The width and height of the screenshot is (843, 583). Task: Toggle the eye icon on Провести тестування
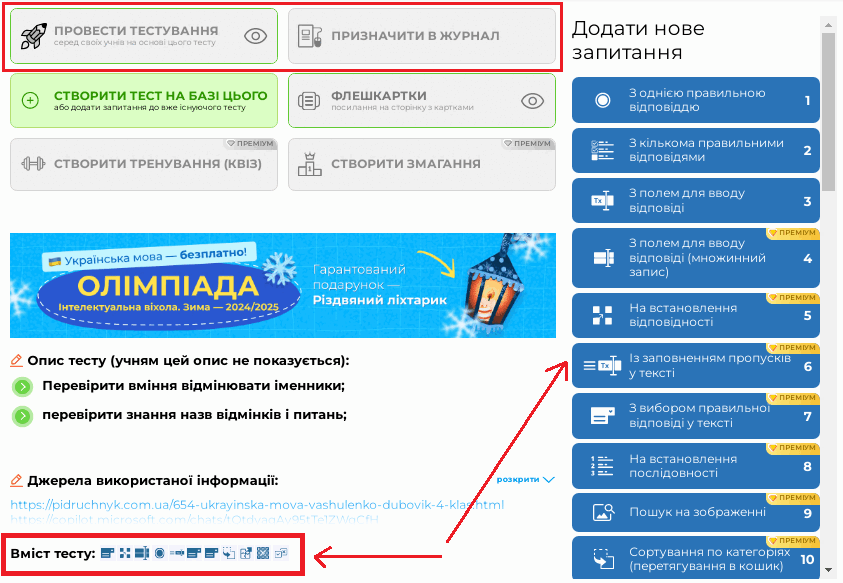point(255,36)
